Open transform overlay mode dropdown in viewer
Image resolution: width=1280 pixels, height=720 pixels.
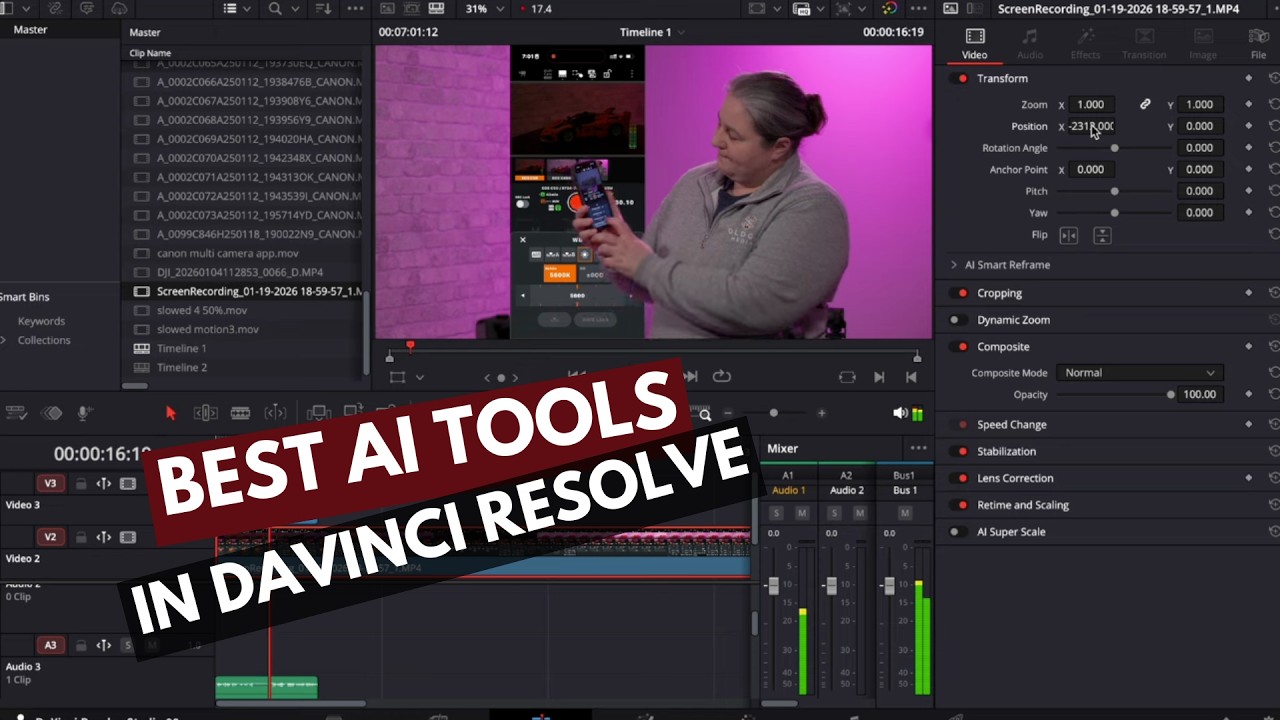pyautogui.click(x=420, y=377)
